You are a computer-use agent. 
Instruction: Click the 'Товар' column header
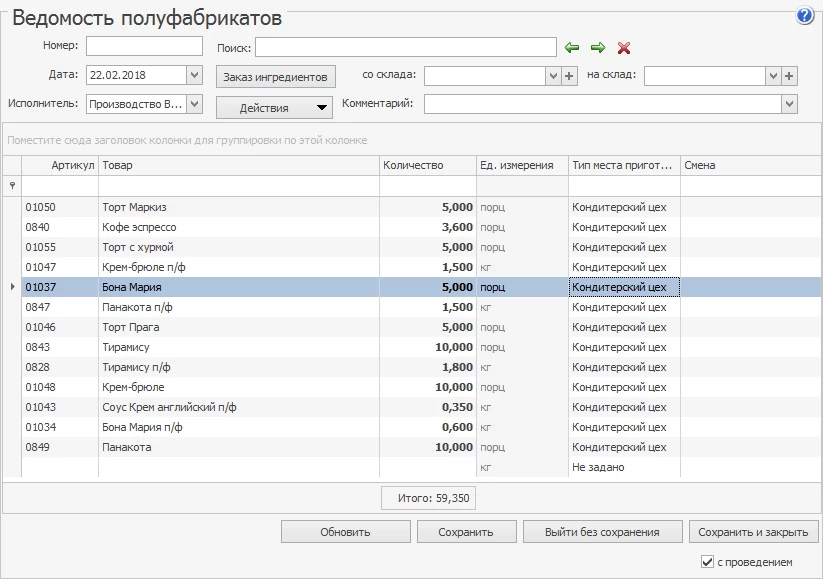[238, 165]
